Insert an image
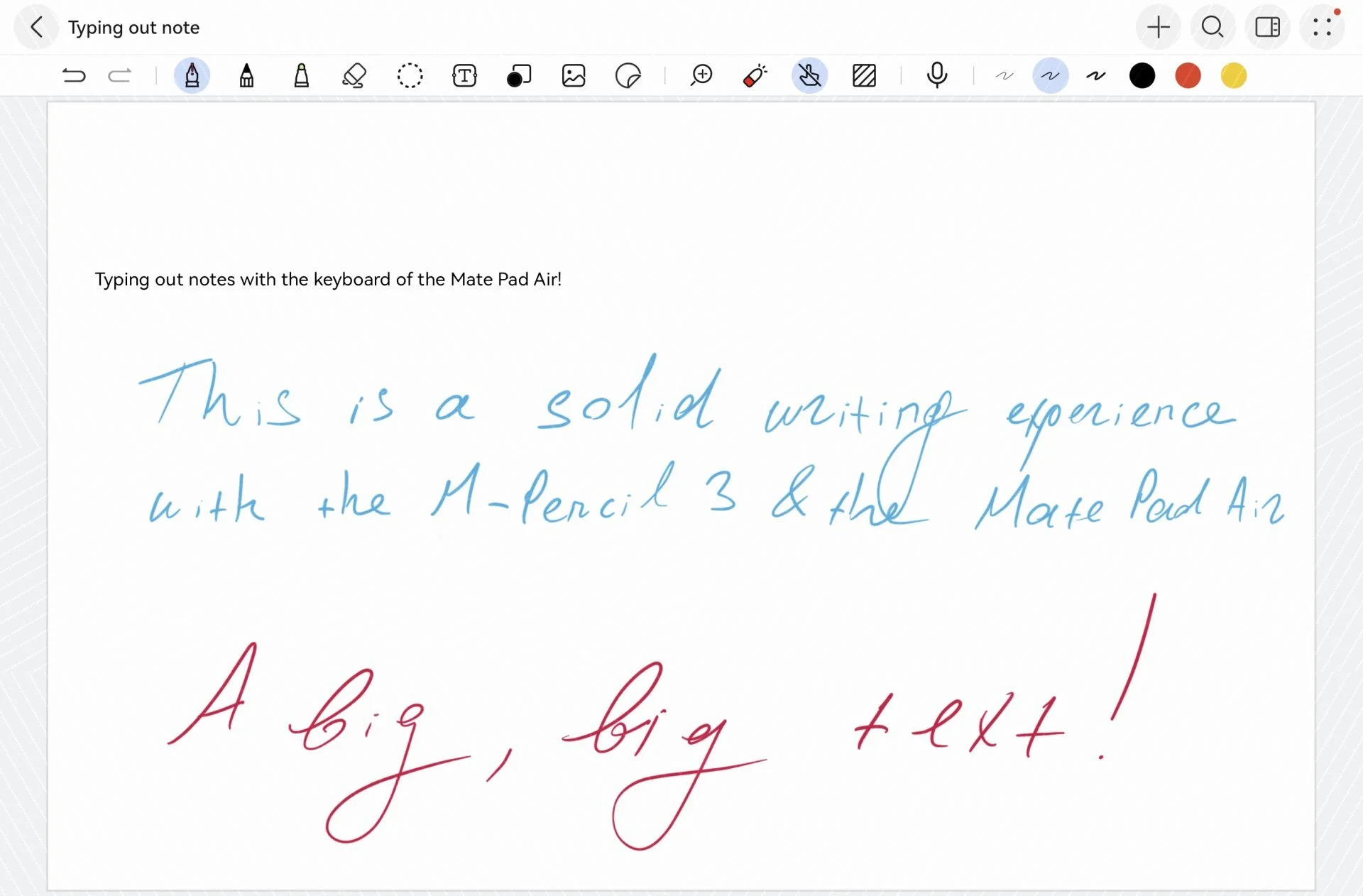The height and width of the screenshot is (896, 1363). point(574,75)
